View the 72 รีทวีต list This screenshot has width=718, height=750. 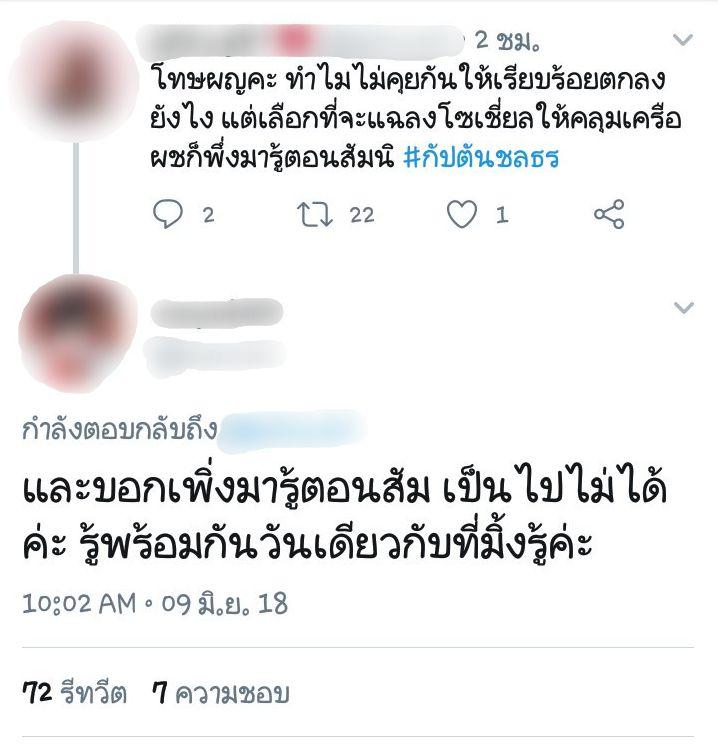coord(75,693)
